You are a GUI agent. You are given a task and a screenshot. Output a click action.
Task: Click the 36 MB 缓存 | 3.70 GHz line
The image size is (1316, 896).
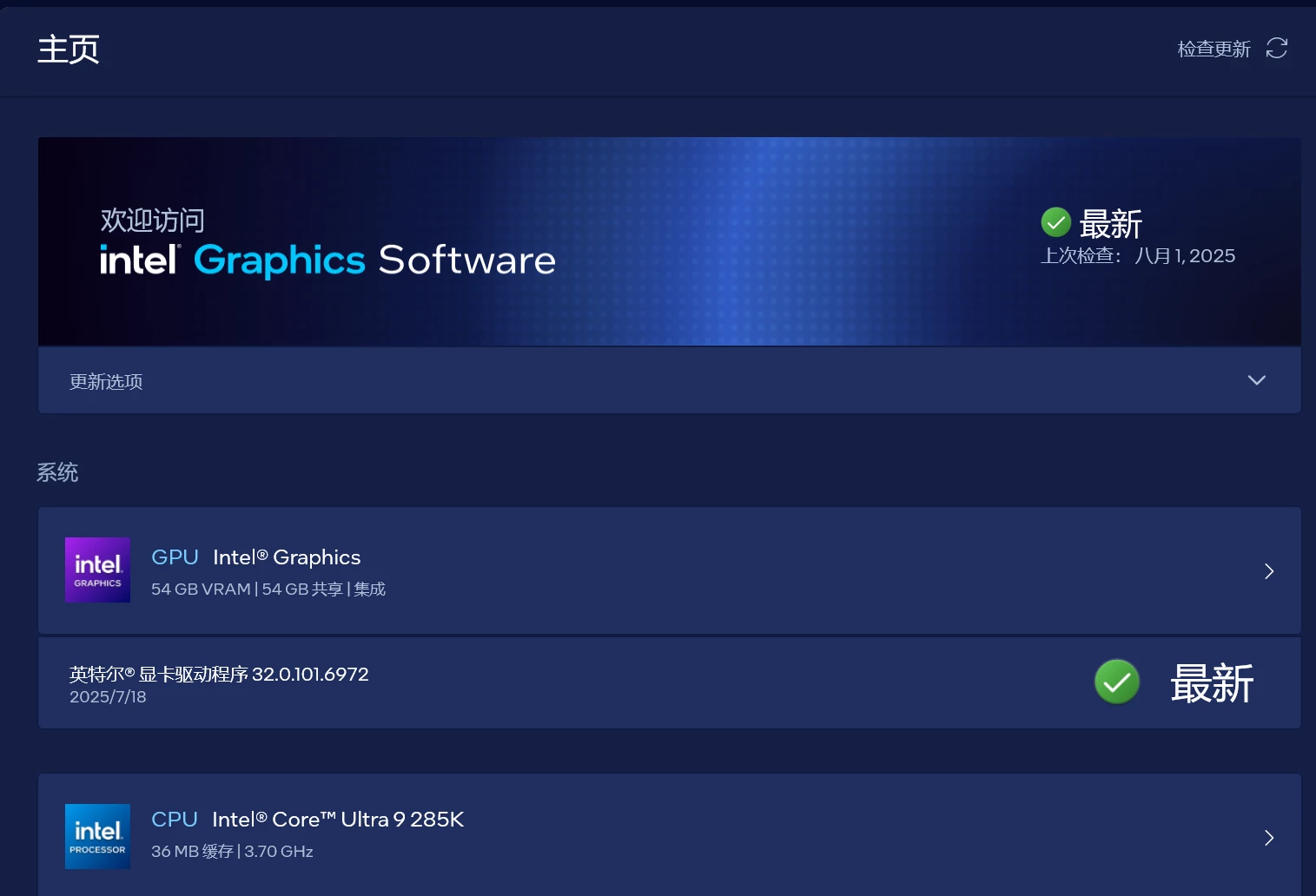(x=232, y=851)
